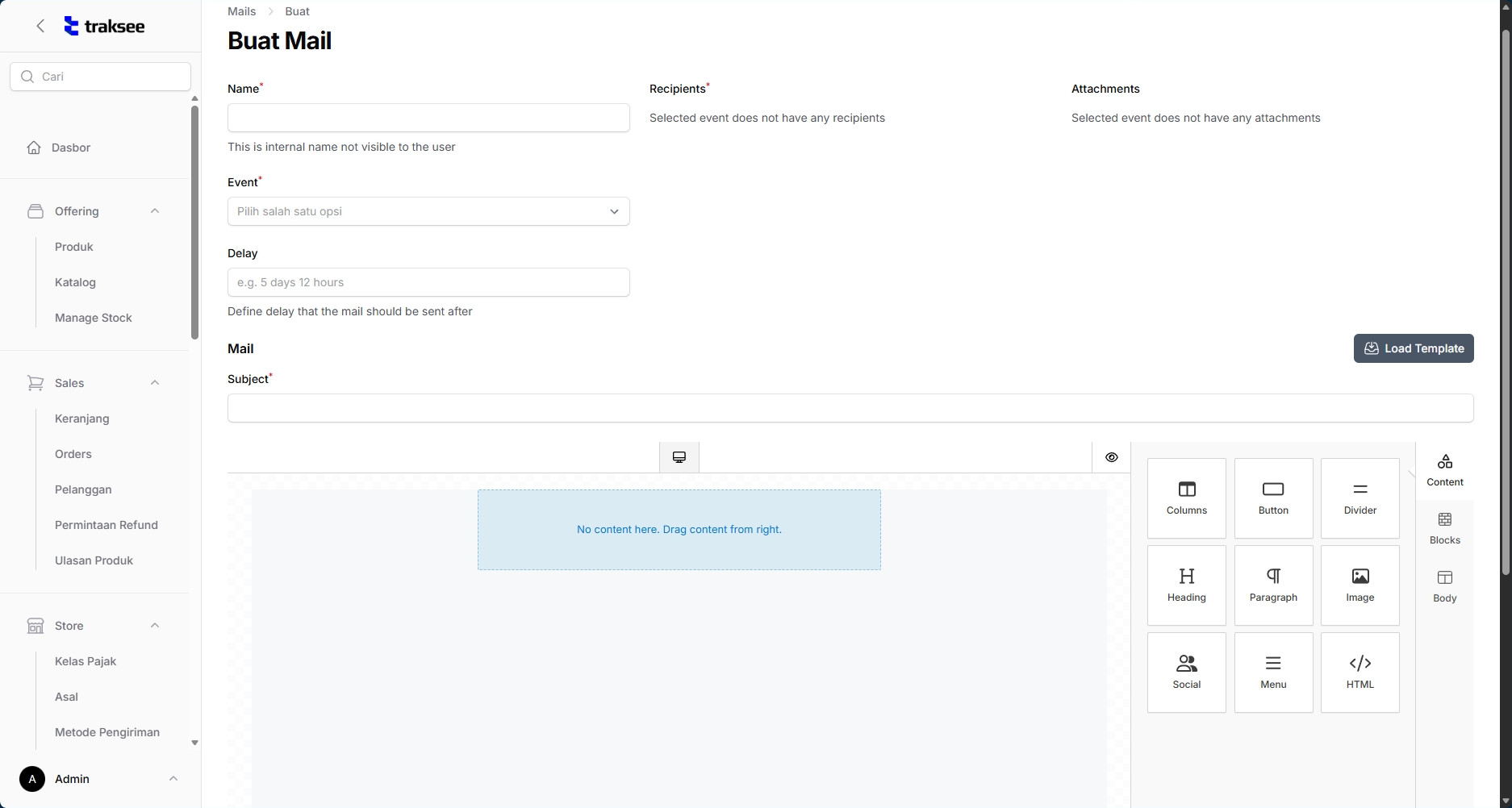
Task: Collapse the Sales sidebar section
Action: point(155,383)
